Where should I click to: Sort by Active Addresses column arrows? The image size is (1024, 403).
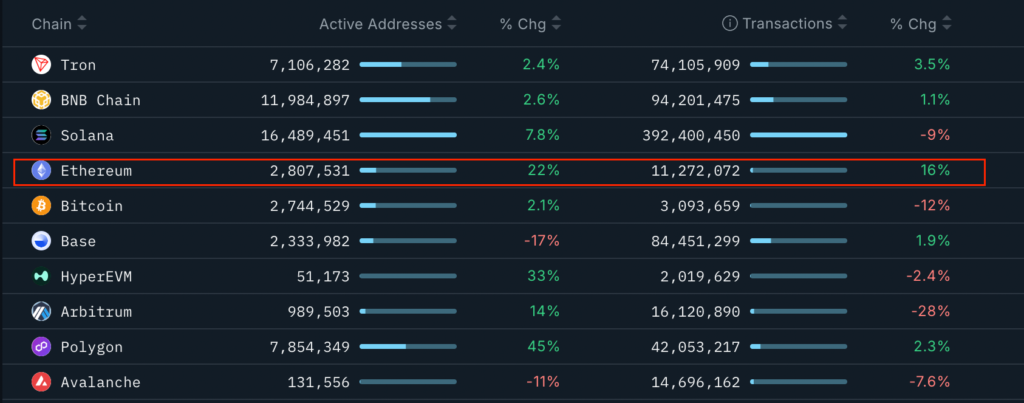452,23
